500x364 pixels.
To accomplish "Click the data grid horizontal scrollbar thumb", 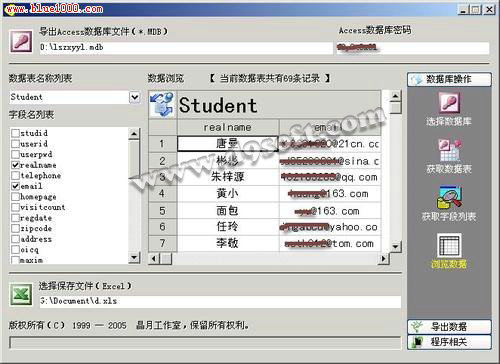I will (166, 259).
